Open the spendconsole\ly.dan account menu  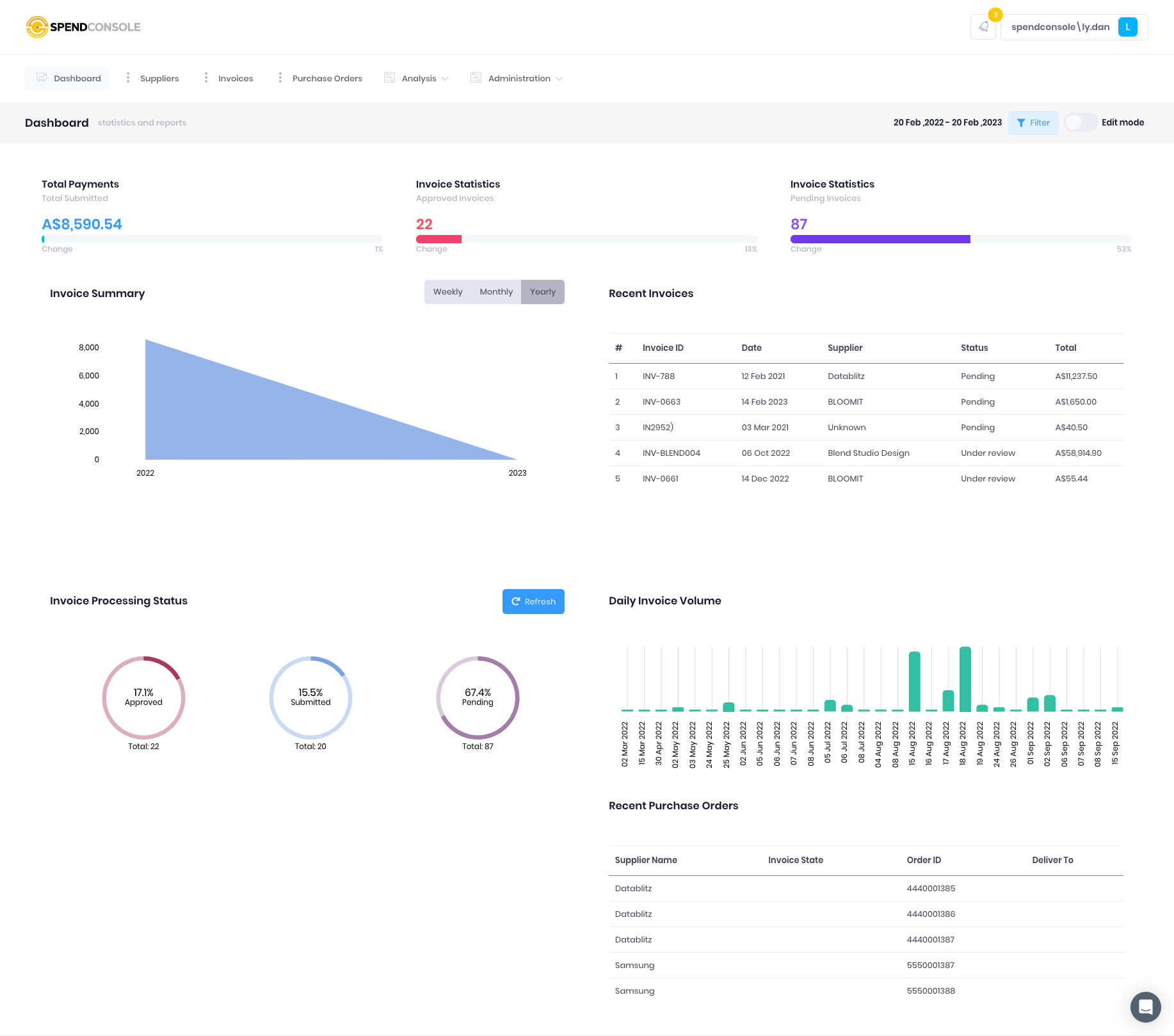pos(1060,27)
